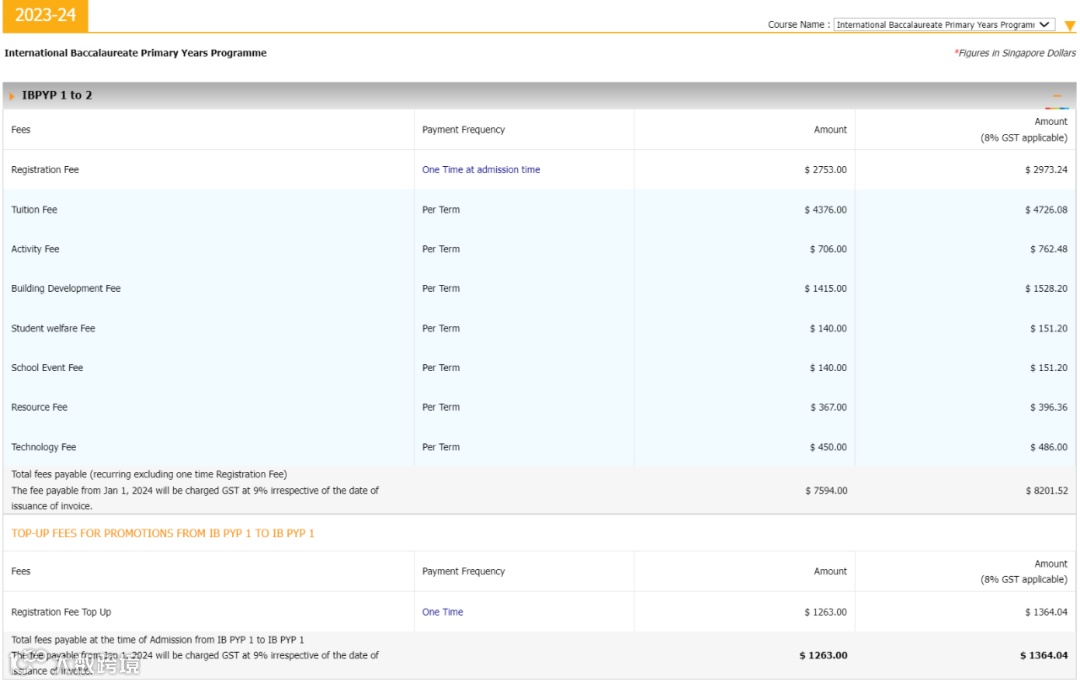Select the 2023-24 year tab
This screenshot has width=1080, height=683.
(x=45, y=15)
